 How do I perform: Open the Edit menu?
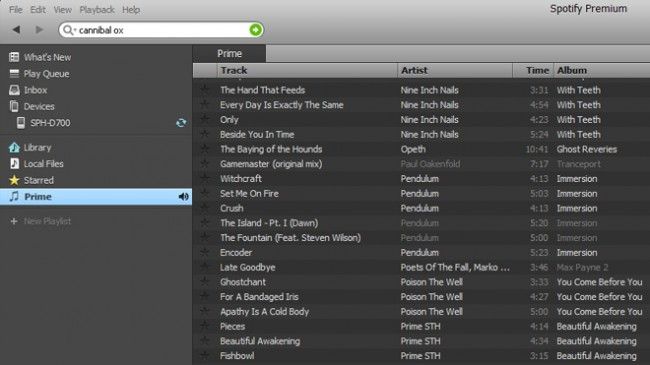[x=38, y=10]
